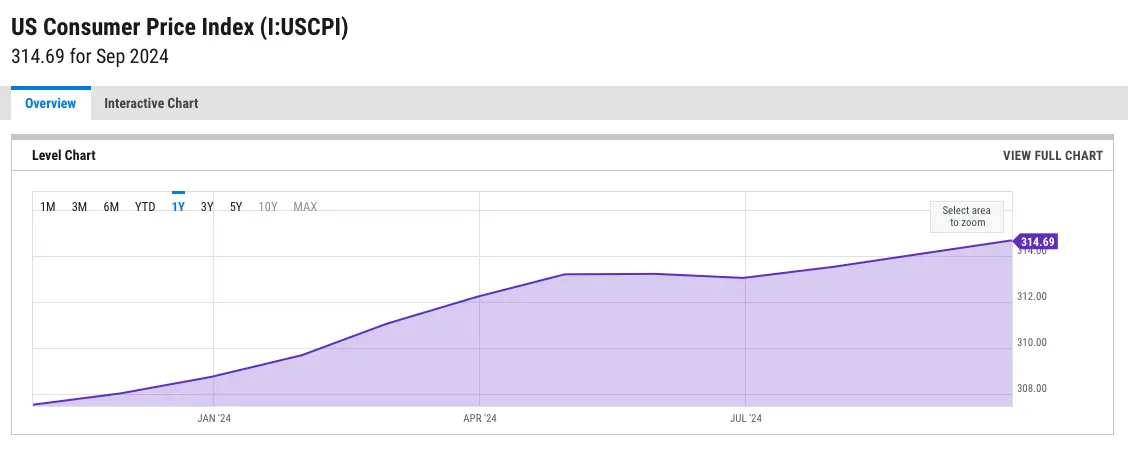This screenshot has height=452, width=1128.
Task: Click the 314.69 value flag marker
Action: point(1036,242)
